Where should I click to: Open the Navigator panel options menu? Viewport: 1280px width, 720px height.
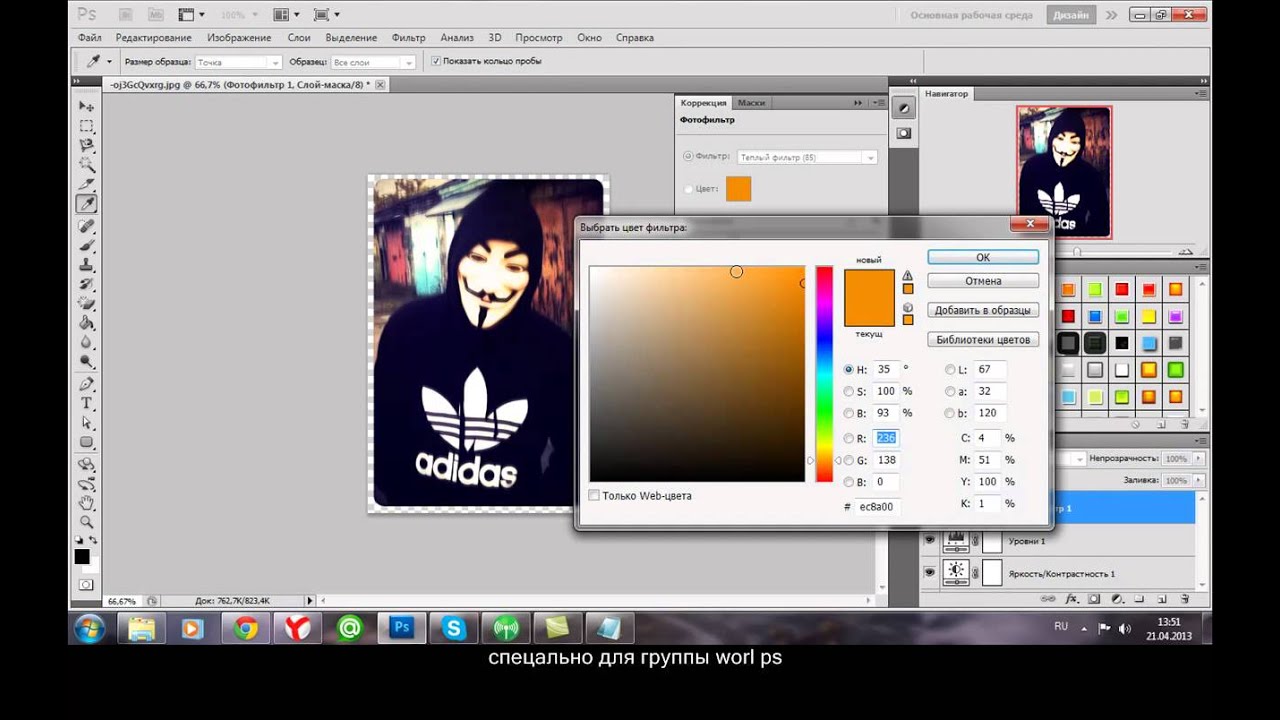[x=1199, y=93]
